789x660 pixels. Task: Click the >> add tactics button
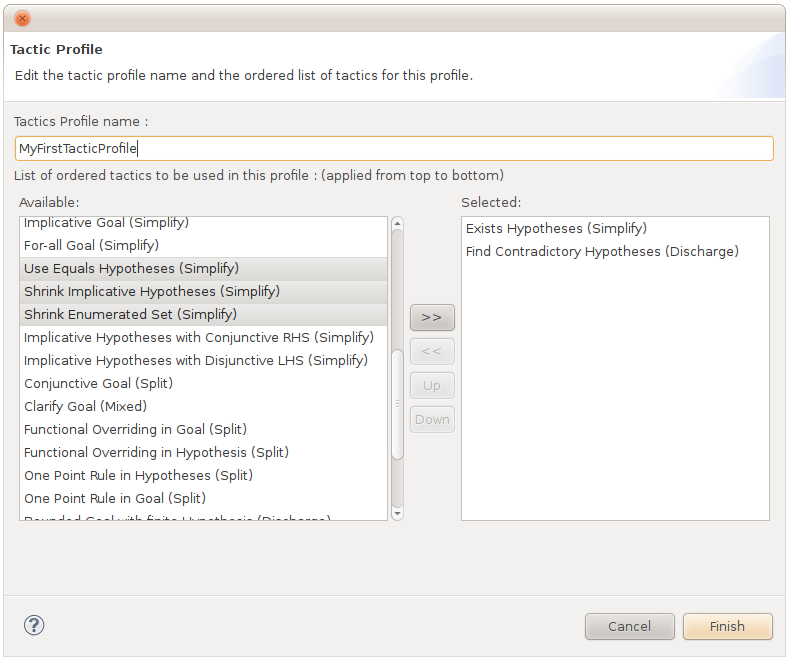pos(432,317)
